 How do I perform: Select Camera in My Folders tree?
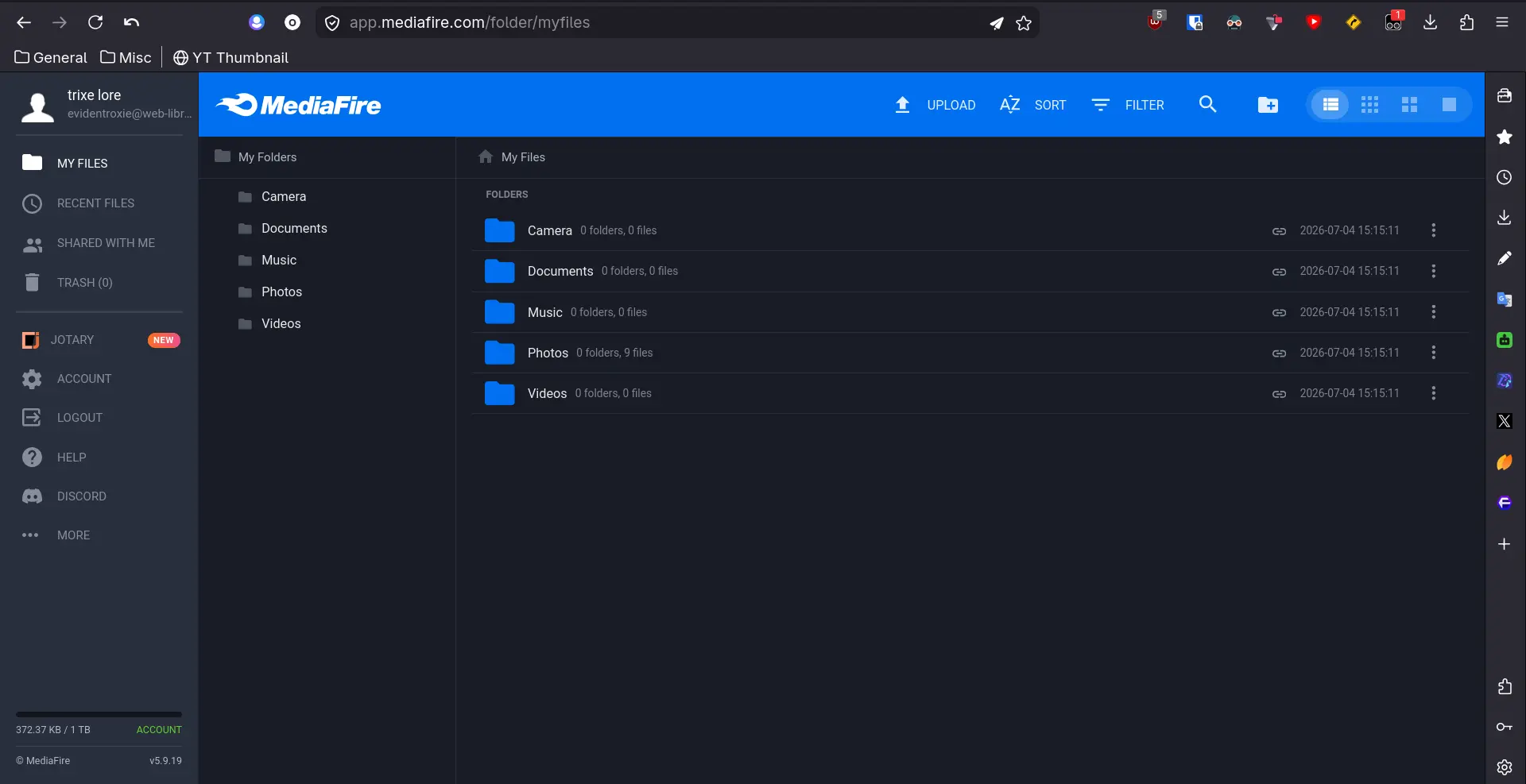pos(284,196)
